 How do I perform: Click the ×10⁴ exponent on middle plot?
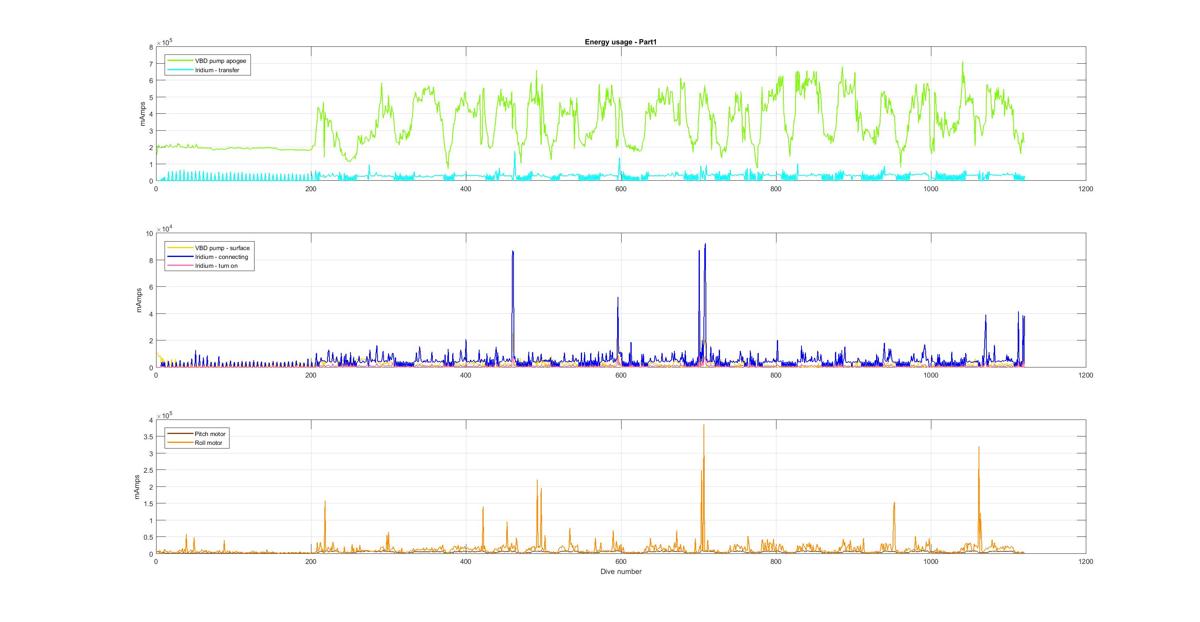[x=165, y=227]
